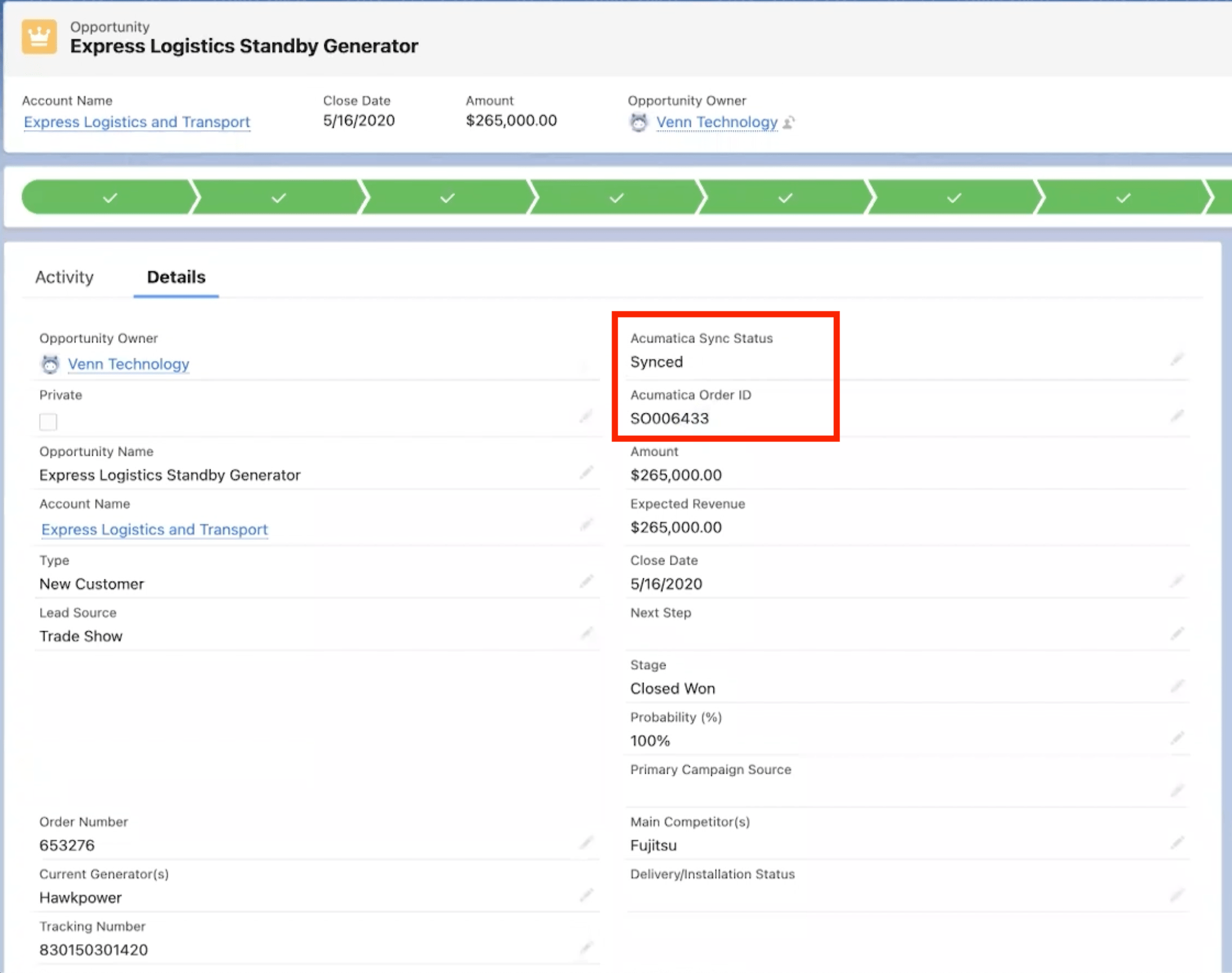Edit Private field pencil icon

(x=586, y=417)
